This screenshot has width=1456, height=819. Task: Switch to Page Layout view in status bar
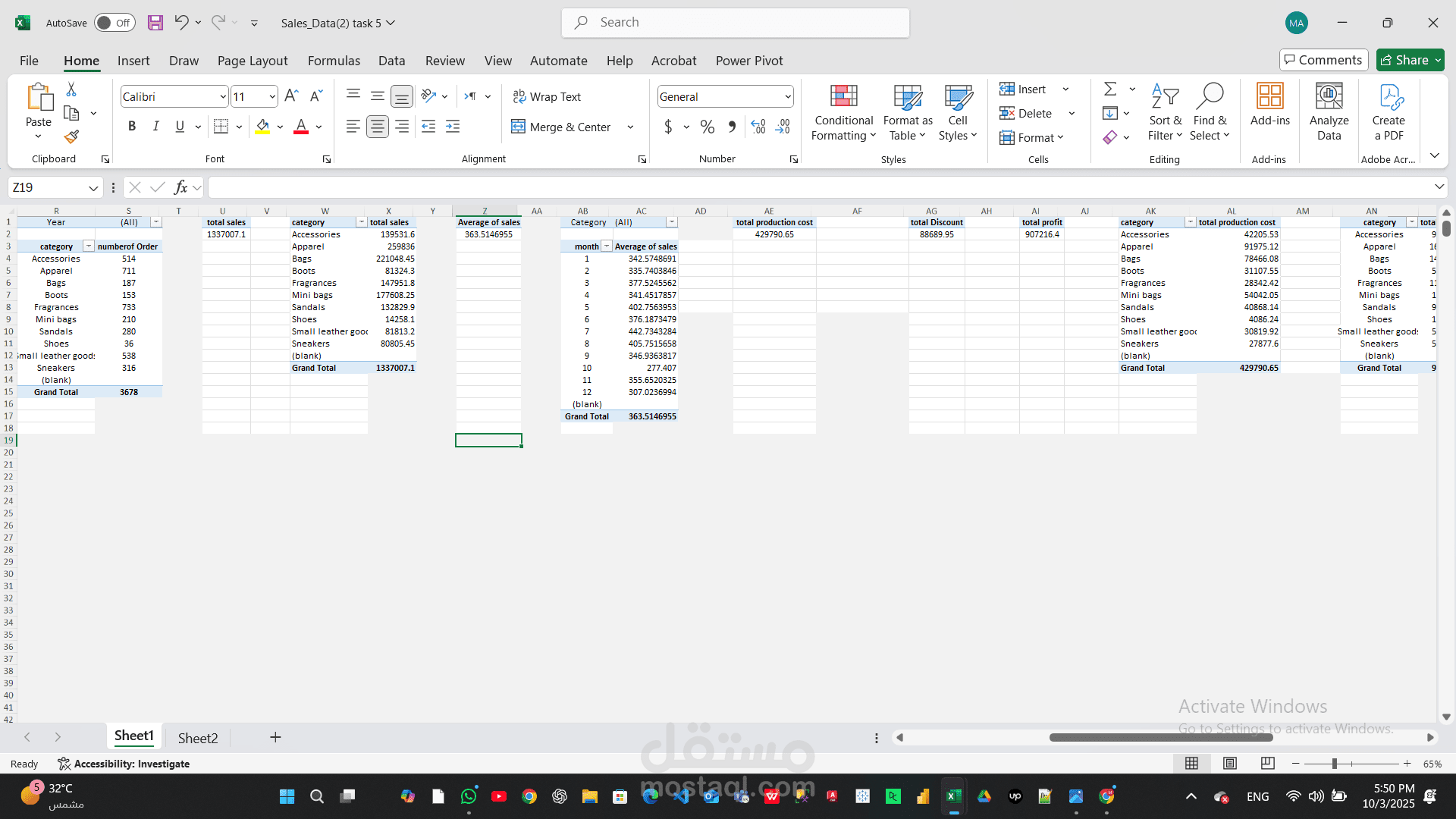click(x=1230, y=764)
